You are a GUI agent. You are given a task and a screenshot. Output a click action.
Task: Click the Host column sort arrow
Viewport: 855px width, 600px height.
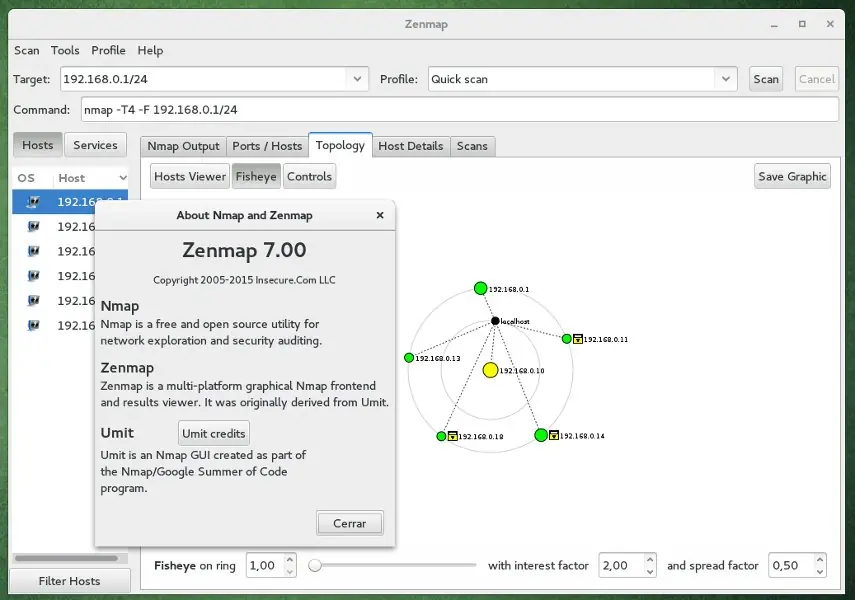tap(123, 178)
